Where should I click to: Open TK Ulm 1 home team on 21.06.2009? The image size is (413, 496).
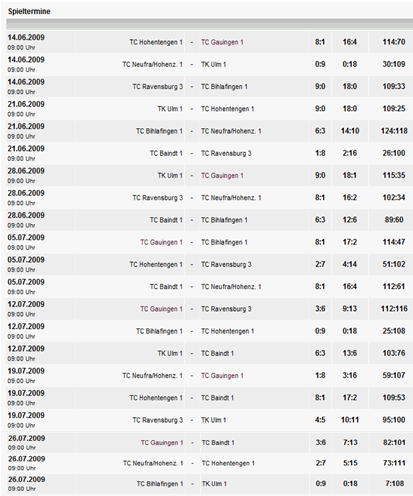click(x=170, y=109)
